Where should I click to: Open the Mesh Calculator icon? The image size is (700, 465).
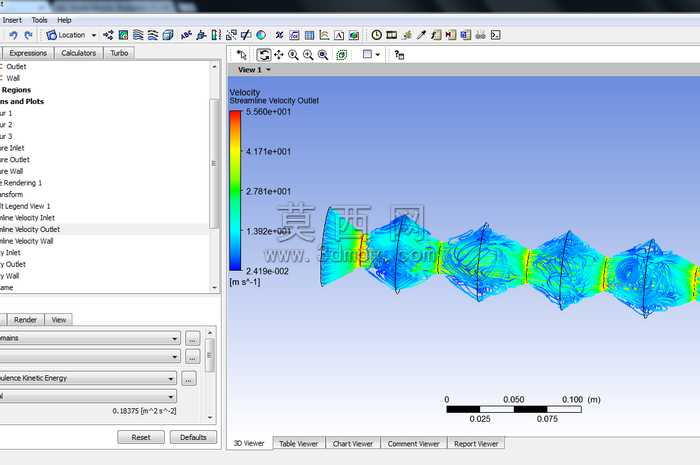(x=466, y=35)
